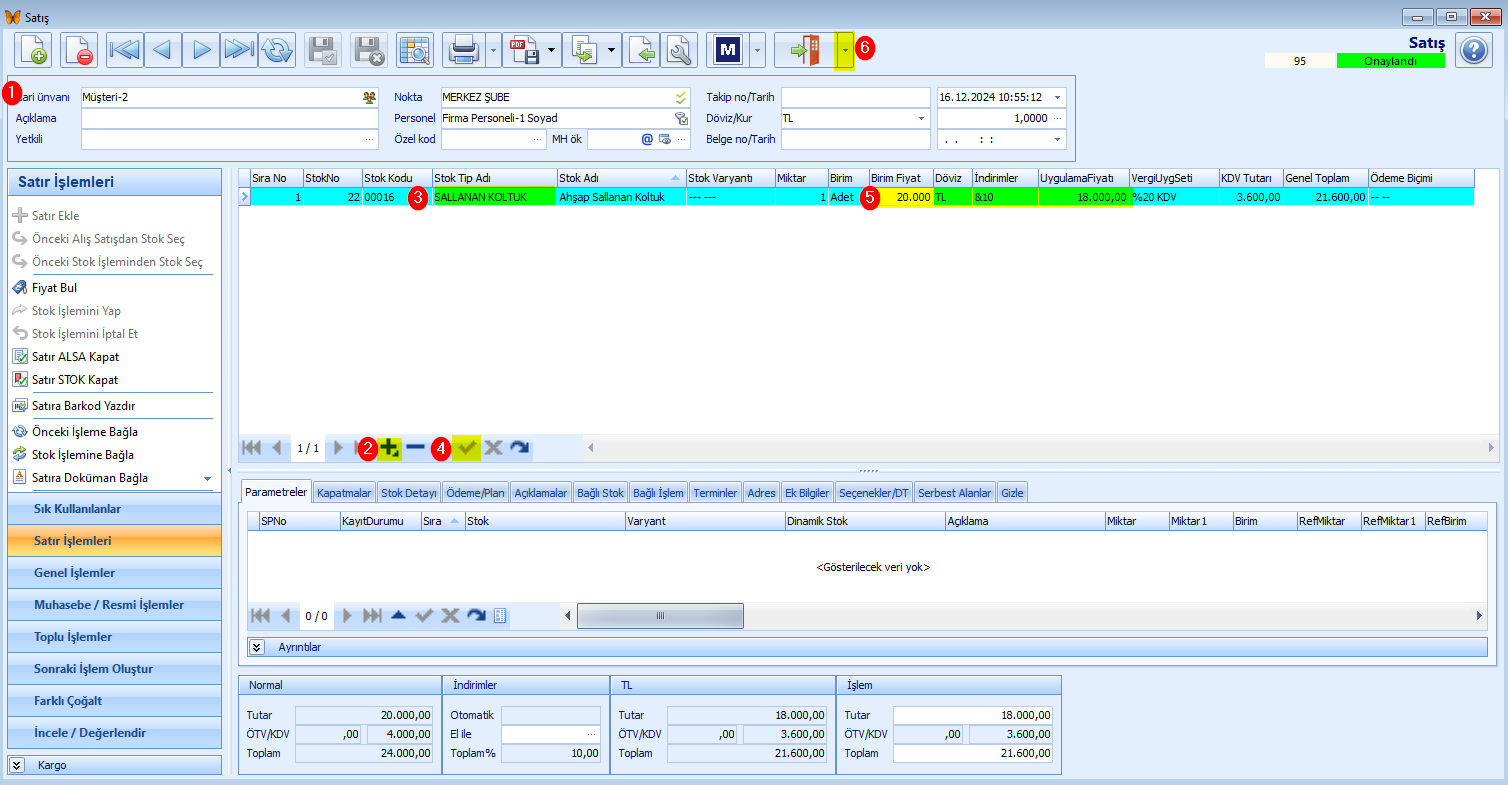The image size is (1508, 785).
Task: Click the copy documents icon with the green arrow
Action: [583, 50]
